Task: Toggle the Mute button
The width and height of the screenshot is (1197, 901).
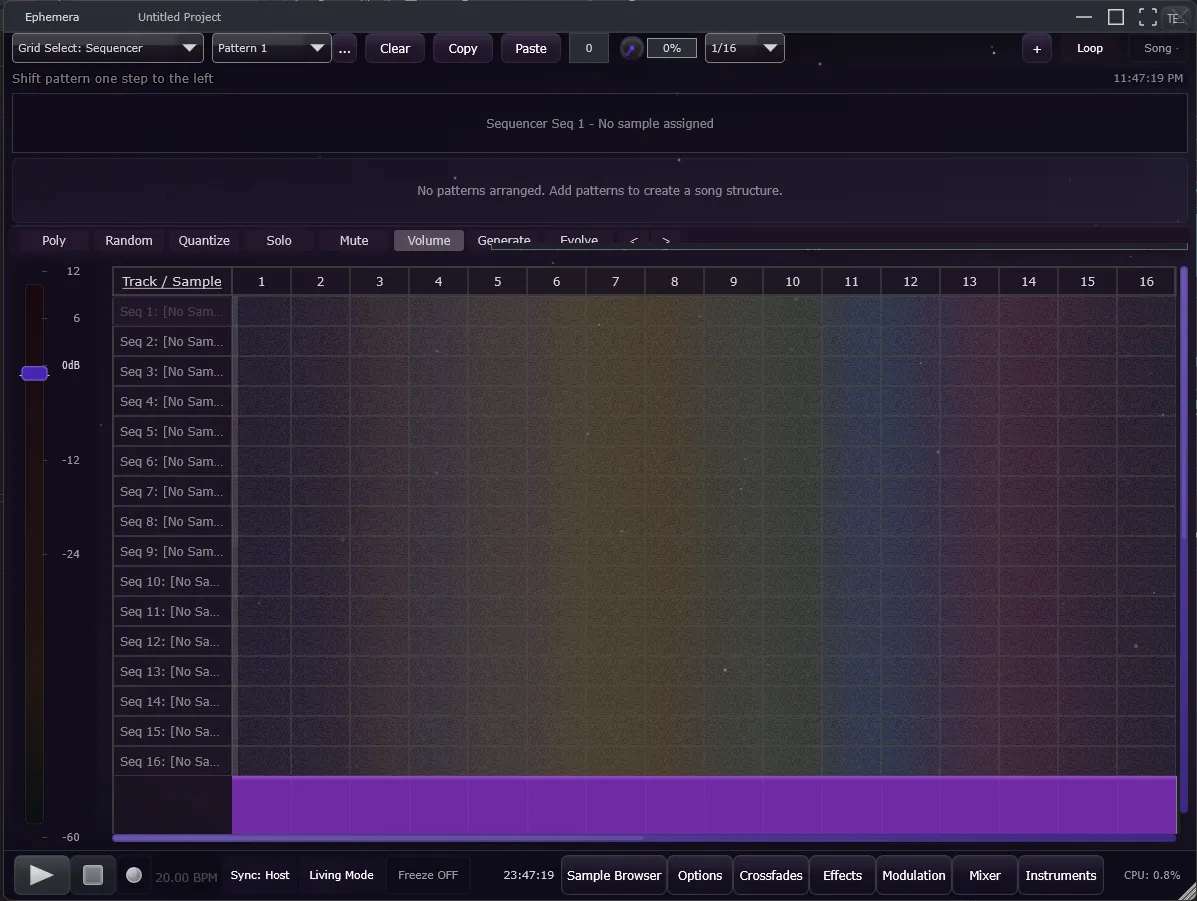Action: 354,241
